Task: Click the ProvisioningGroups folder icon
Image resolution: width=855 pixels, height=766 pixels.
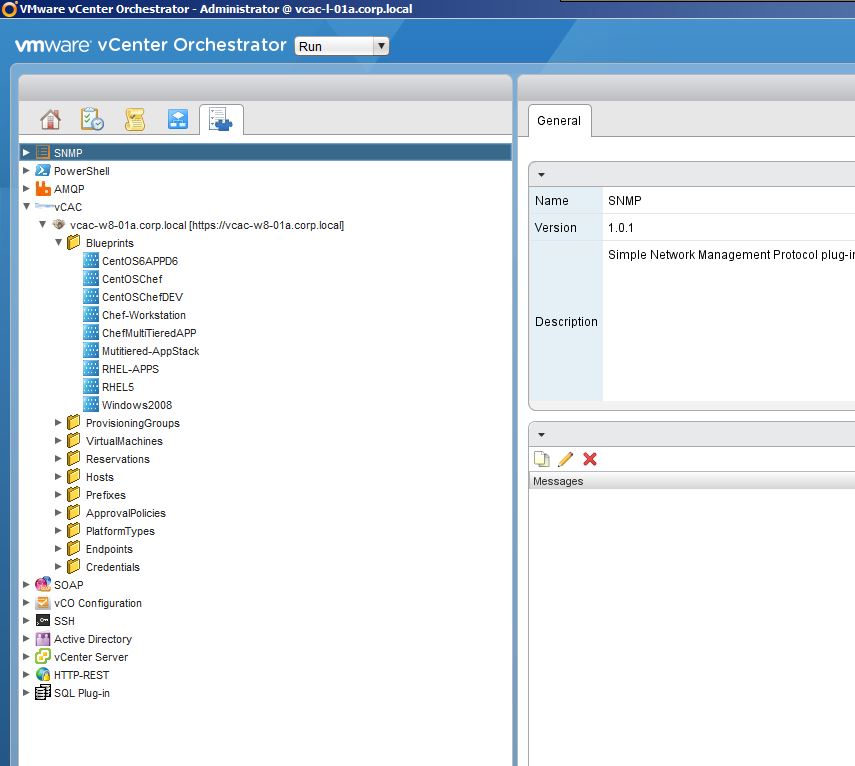Action: [74, 423]
